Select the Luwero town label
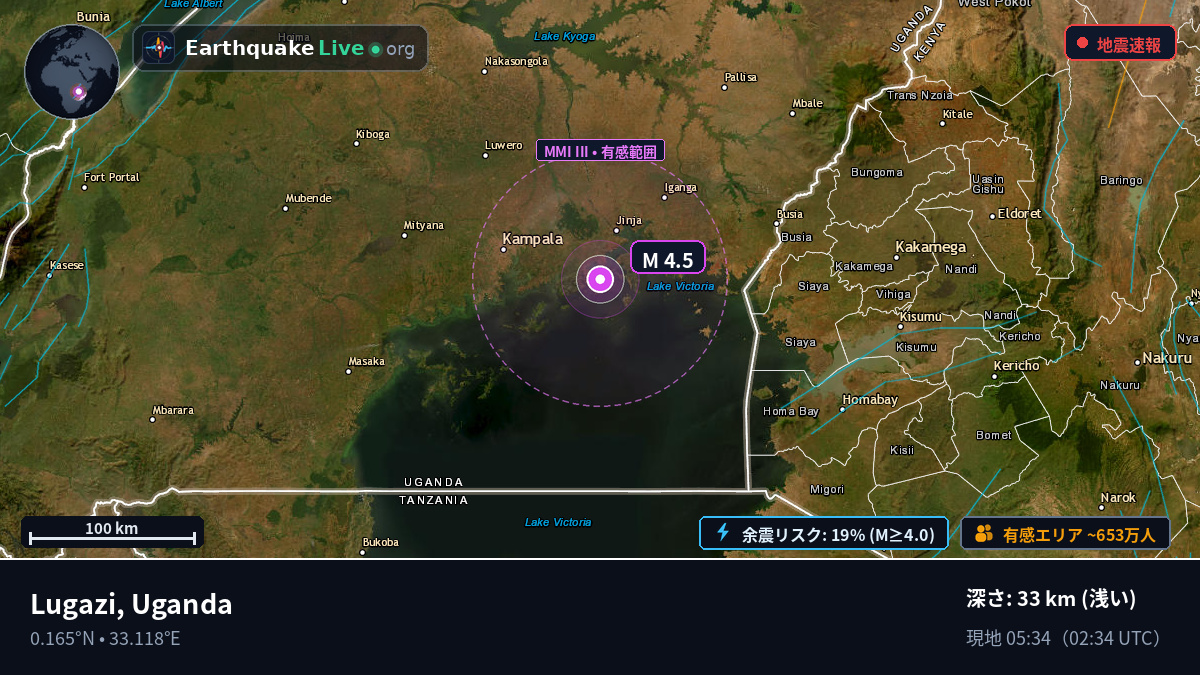The width and height of the screenshot is (1200, 675). click(x=504, y=146)
